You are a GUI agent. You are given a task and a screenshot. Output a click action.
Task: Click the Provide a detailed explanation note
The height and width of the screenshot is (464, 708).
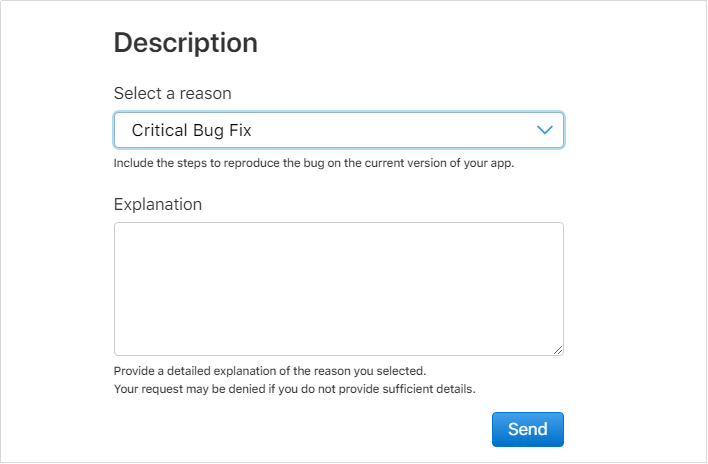coord(270,371)
